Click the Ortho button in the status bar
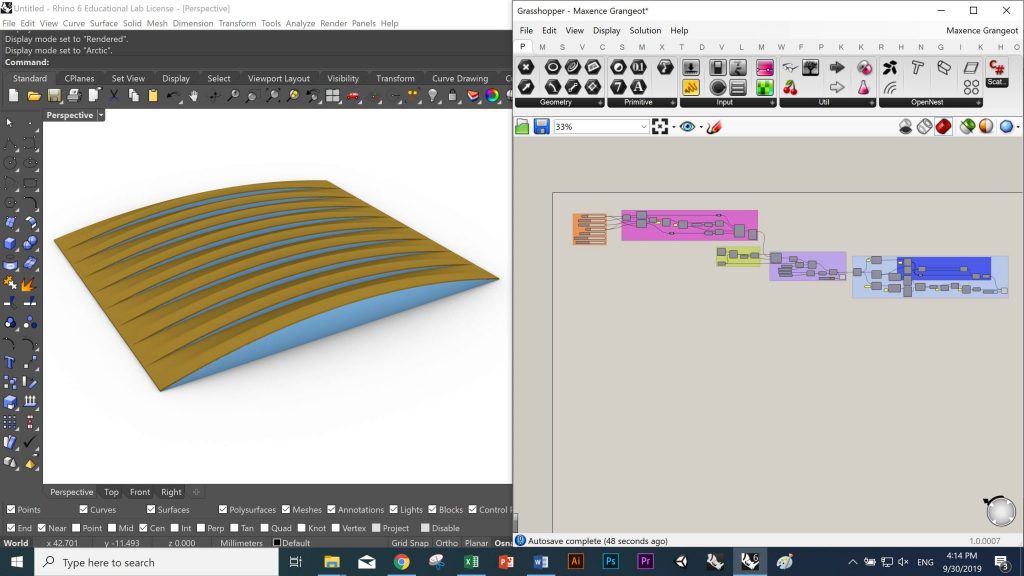 [x=446, y=543]
